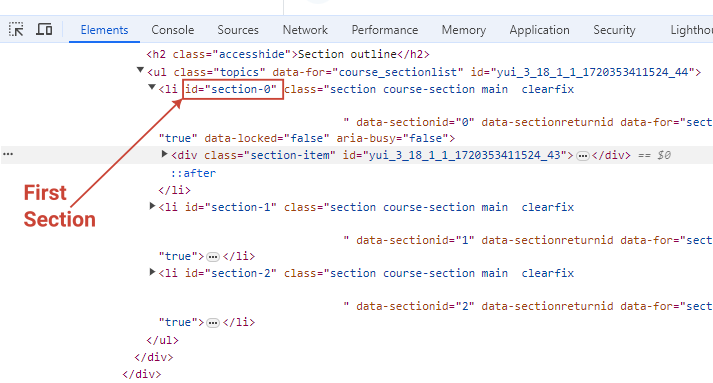The height and width of the screenshot is (383, 713).
Task: Switch to the Application tab
Action: [539, 30]
